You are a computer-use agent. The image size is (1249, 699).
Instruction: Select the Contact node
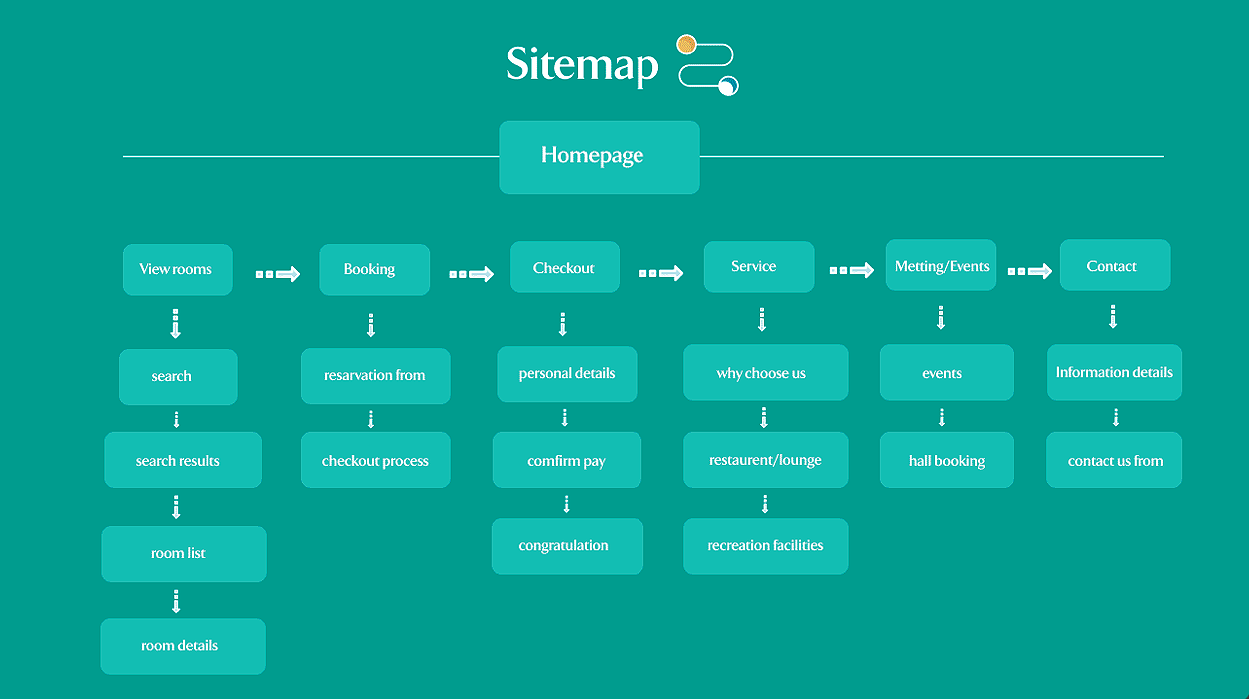(x=1115, y=265)
